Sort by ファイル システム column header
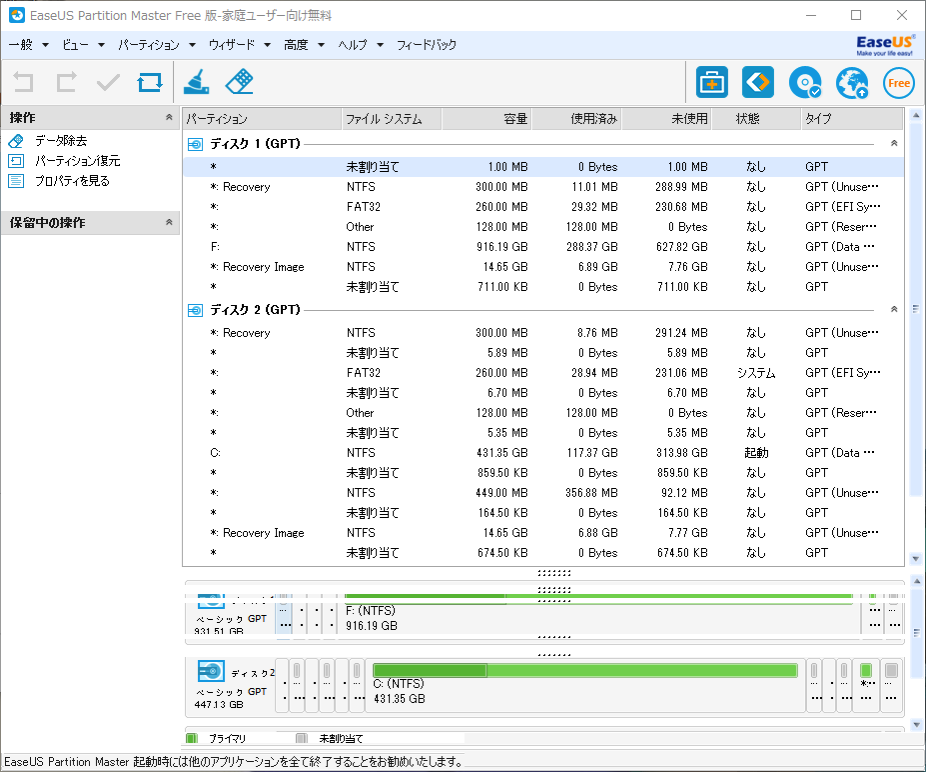926x772 pixels. point(391,119)
